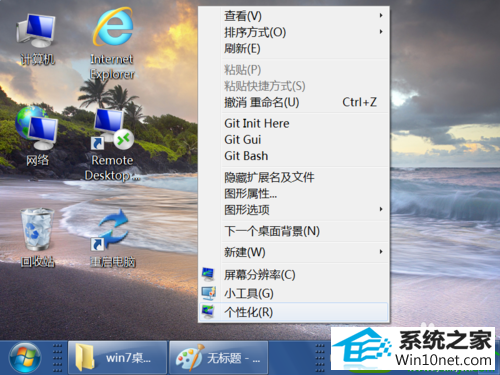Viewport: 500px width, 375px height.
Task: Select the 重启电脑 shortcut icon
Action: [113, 238]
